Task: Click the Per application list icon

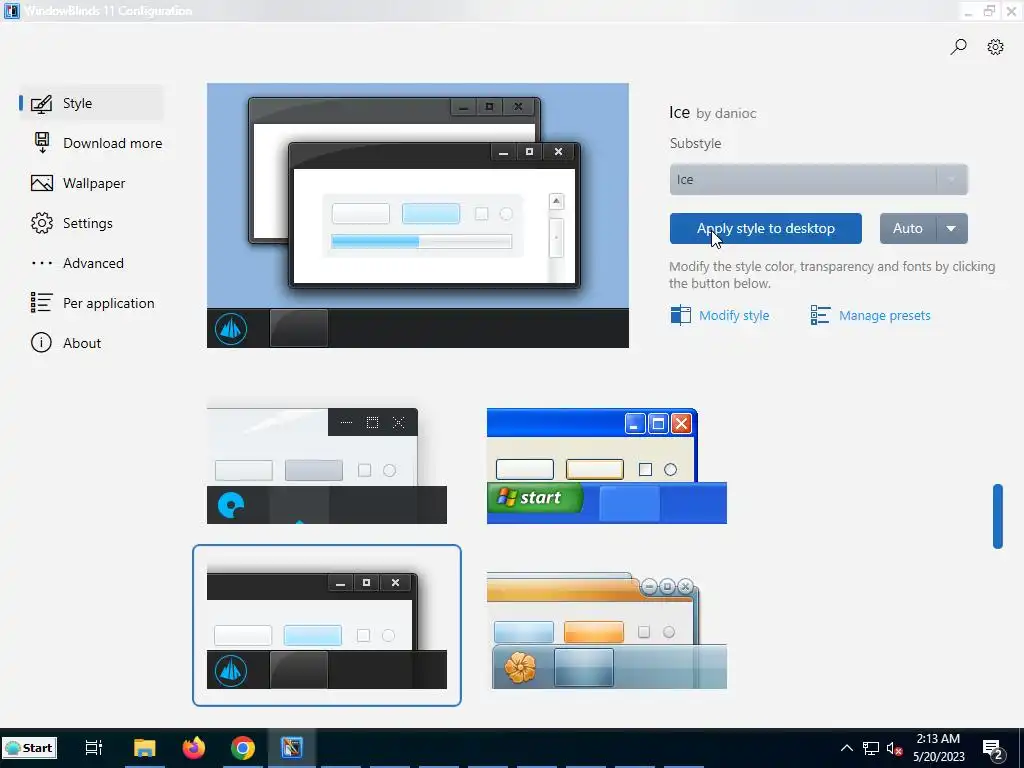Action: click(42, 303)
